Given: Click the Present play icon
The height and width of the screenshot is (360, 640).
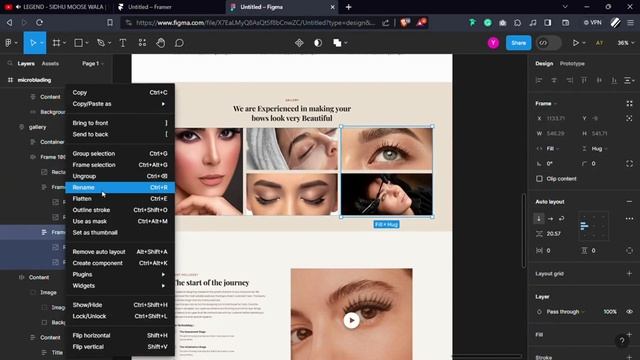Looking at the screenshot, I should point(576,43).
